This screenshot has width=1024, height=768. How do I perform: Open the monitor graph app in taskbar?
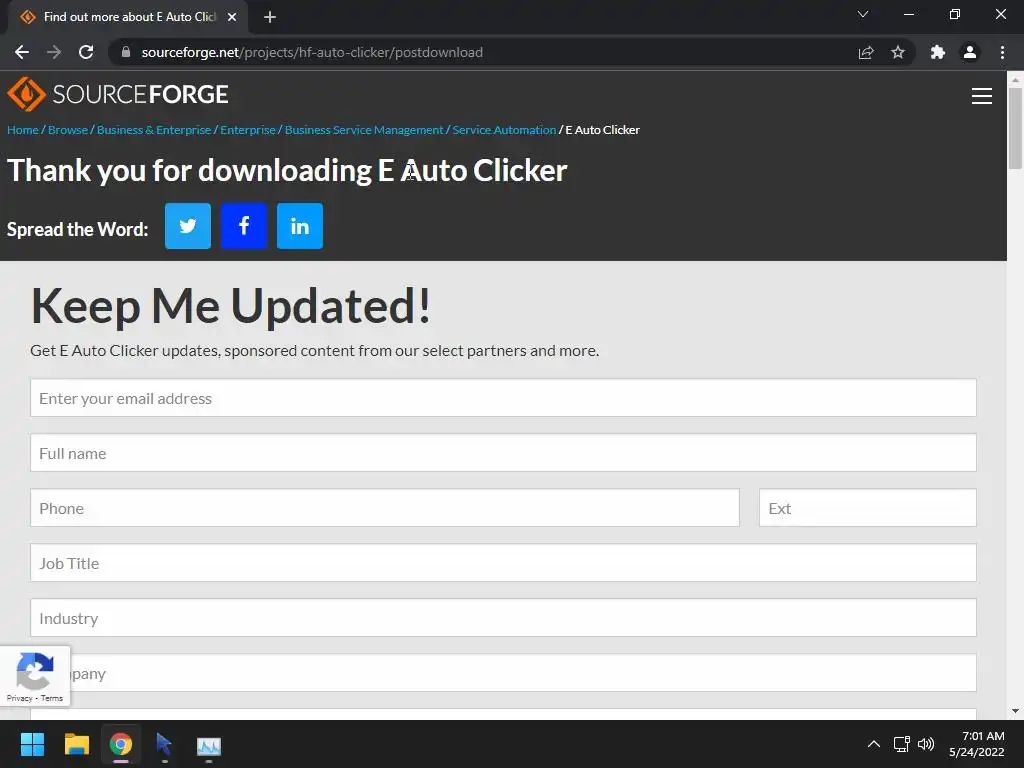[209, 745]
